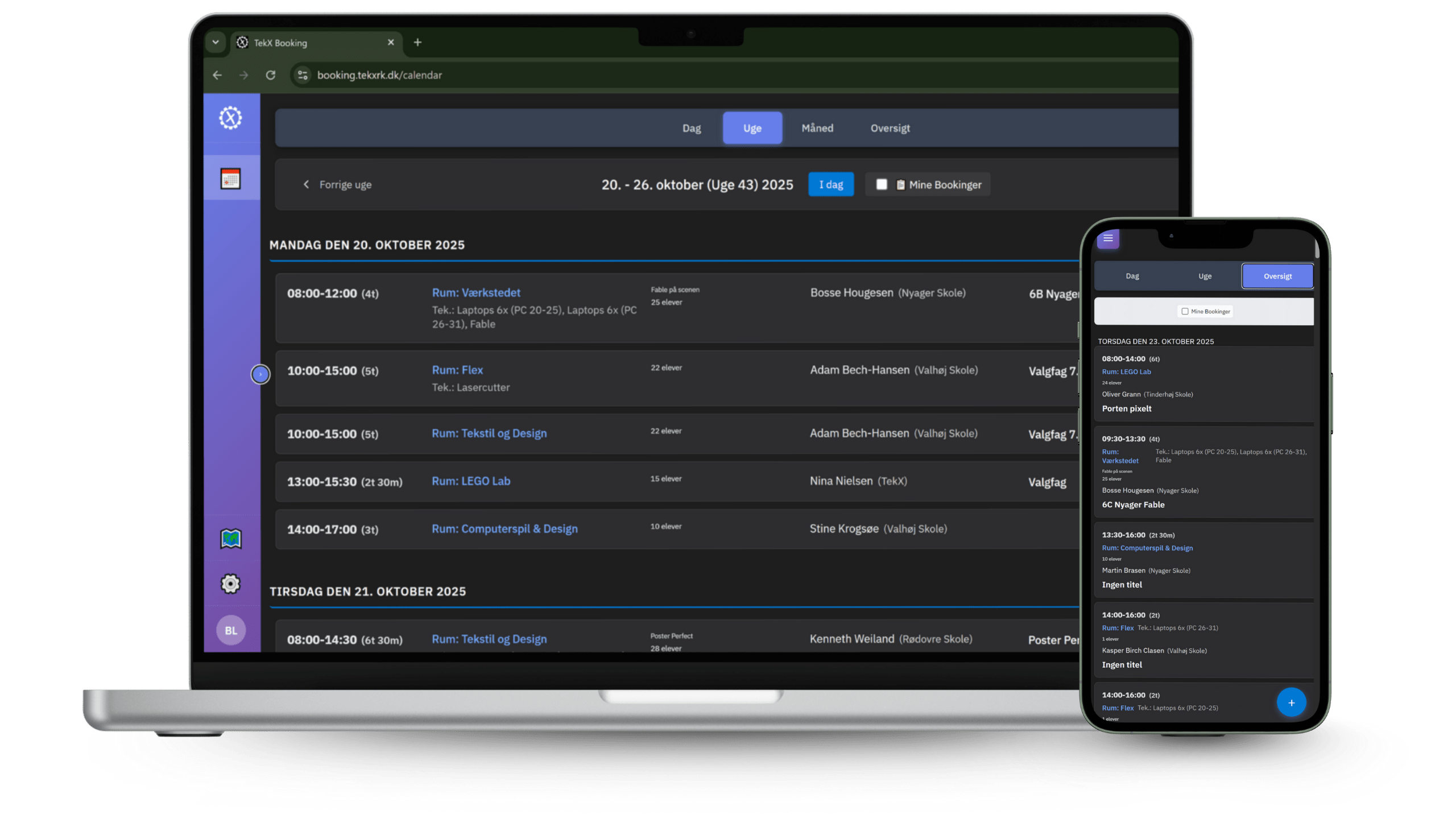This screenshot has width=1456, height=819.
Task: Open settings via the gear icon
Action: [231, 584]
